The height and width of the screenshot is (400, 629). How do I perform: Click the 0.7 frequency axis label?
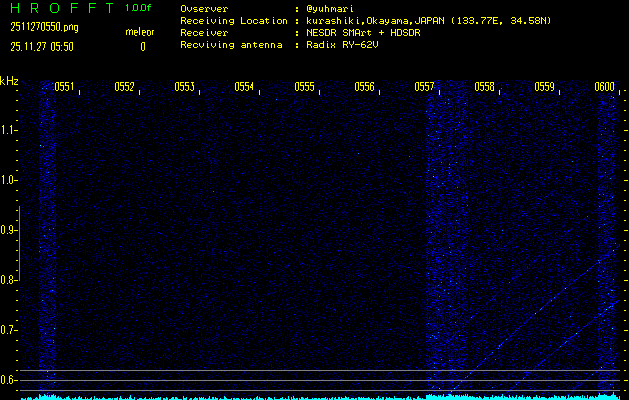tap(8, 330)
